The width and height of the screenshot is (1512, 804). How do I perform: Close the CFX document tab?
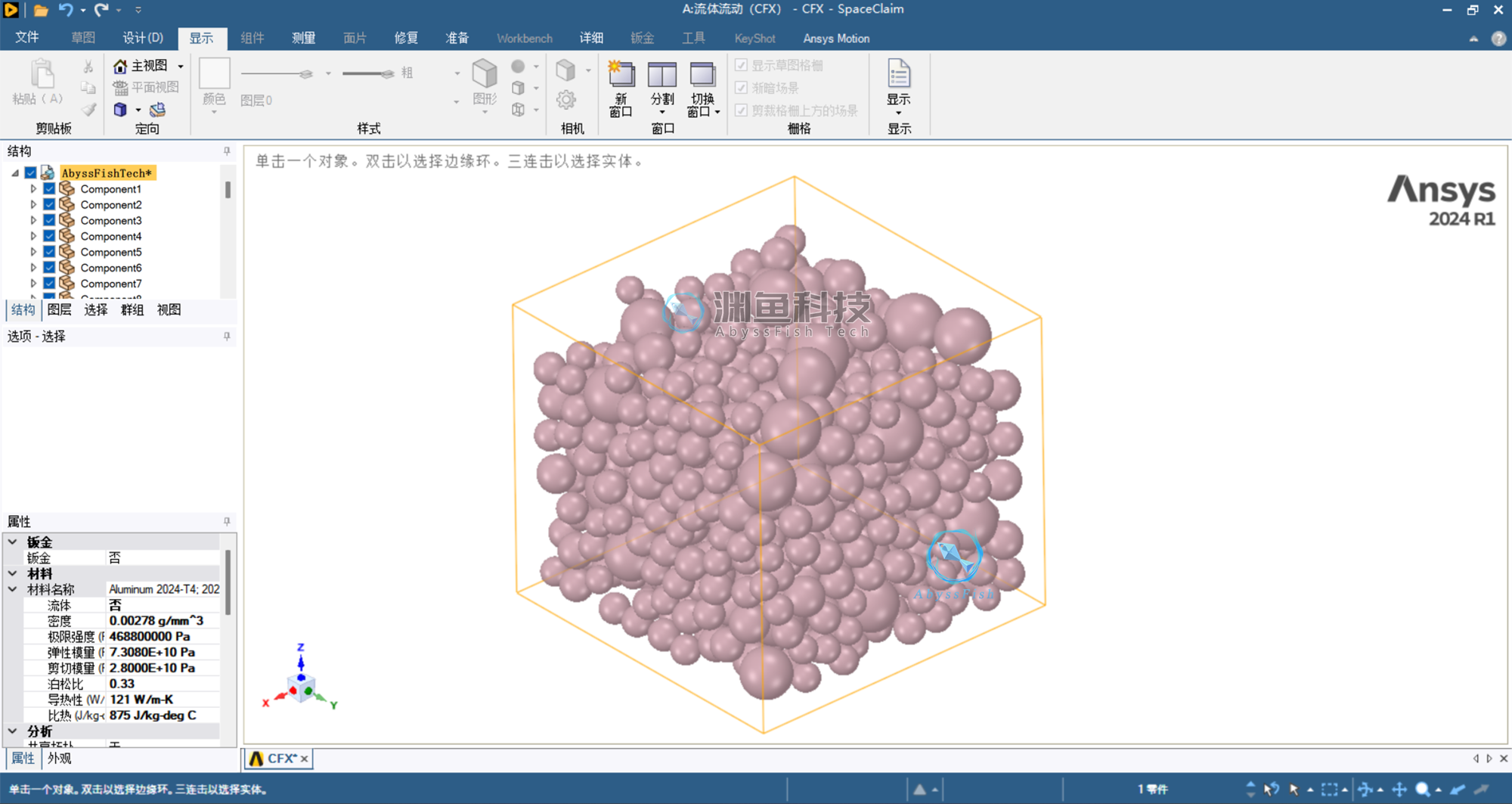click(304, 759)
